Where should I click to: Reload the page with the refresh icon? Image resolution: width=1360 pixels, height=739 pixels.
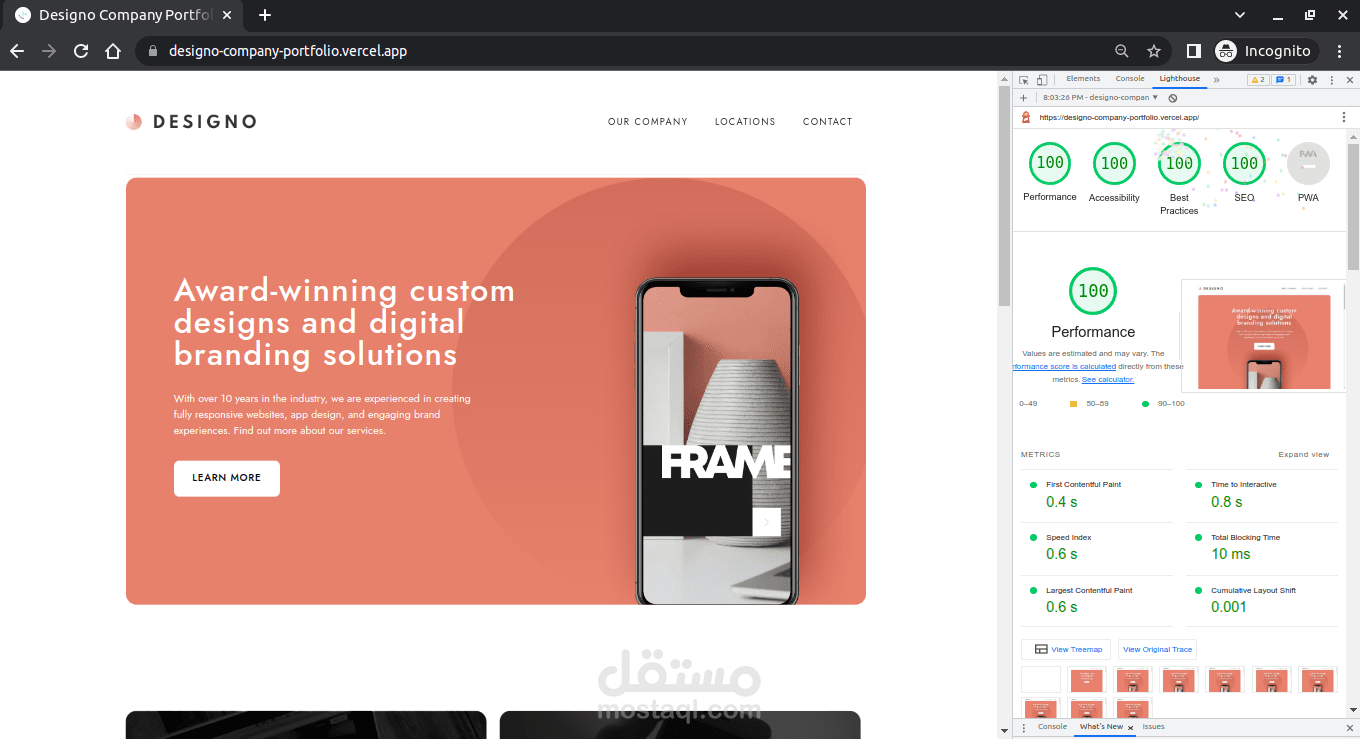(81, 51)
